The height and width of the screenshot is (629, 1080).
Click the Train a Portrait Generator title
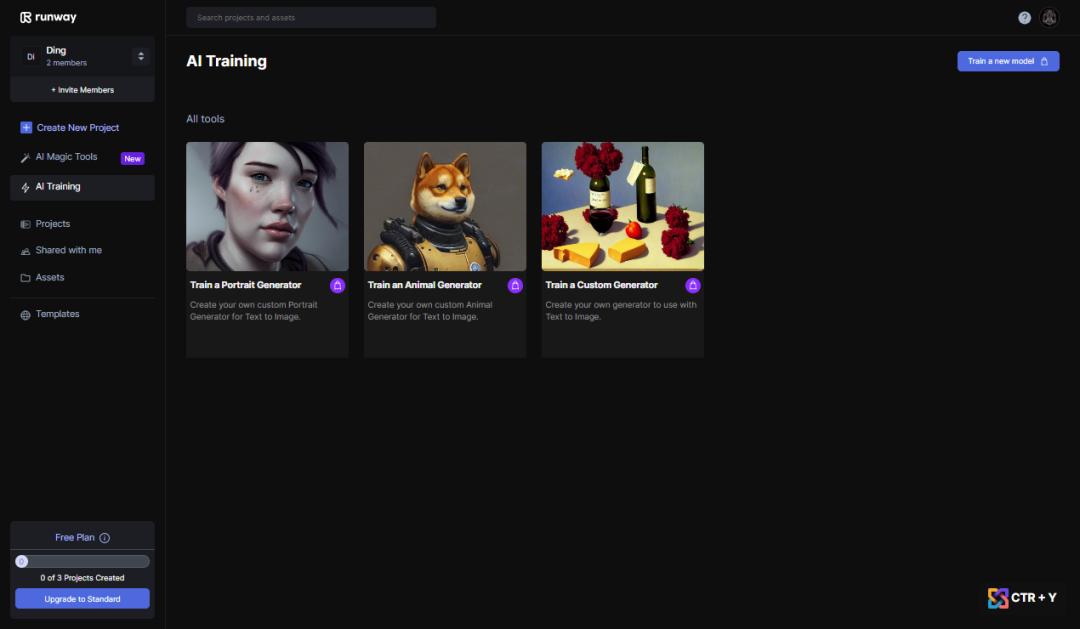245,285
